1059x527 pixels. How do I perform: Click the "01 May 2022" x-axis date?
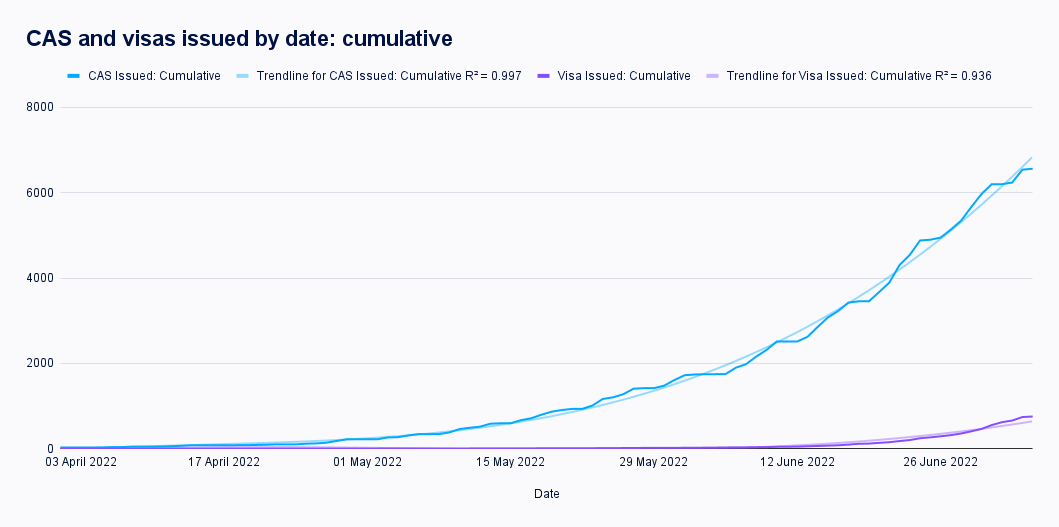click(366, 462)
